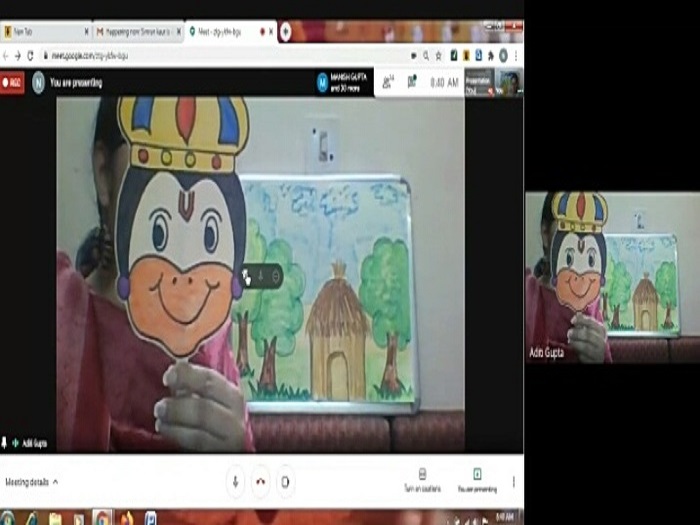Mute the microphone in Meet controls
Viewport: 700px width, 525px height.
(235, 482)
